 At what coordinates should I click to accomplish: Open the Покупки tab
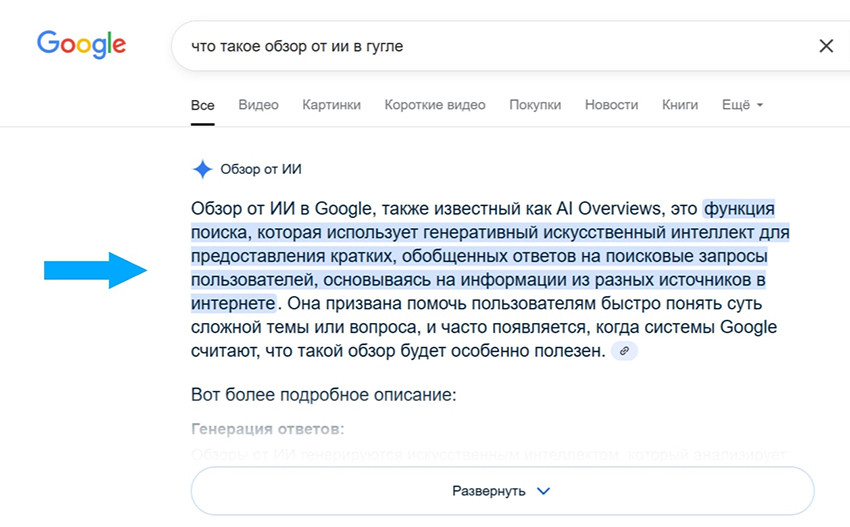tap(535, 105)
